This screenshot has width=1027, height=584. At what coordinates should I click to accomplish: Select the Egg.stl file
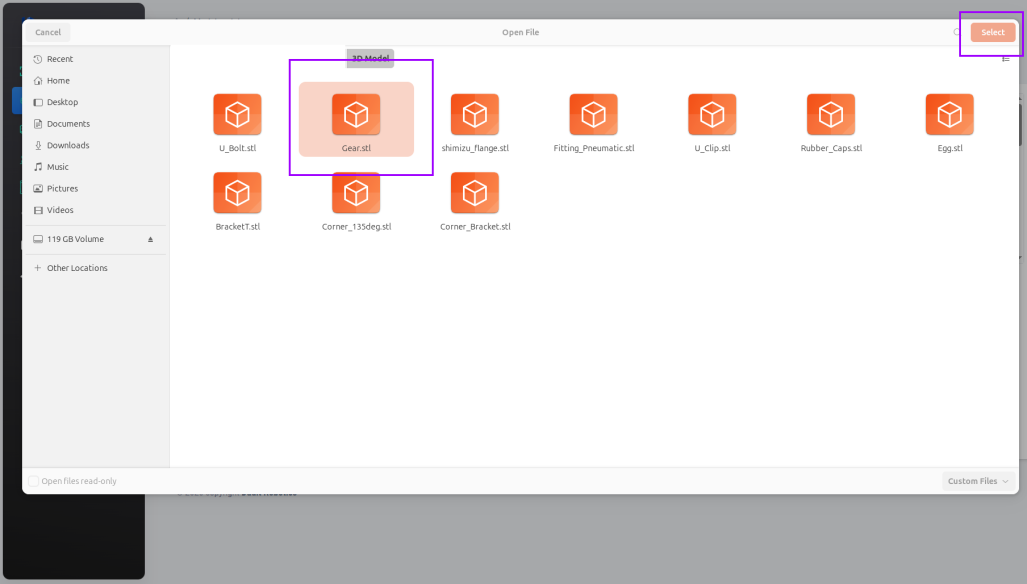click(949, 122)
